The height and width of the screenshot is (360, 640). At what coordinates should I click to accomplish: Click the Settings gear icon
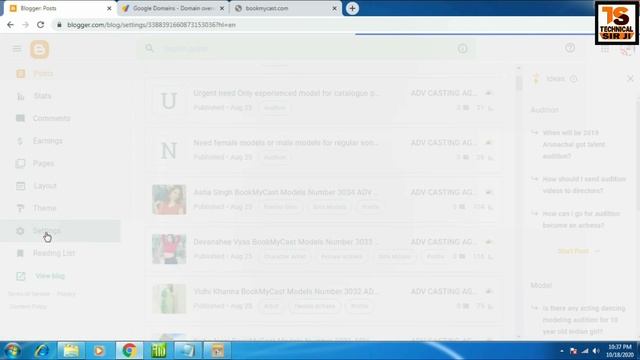click(x=20, y=231)
